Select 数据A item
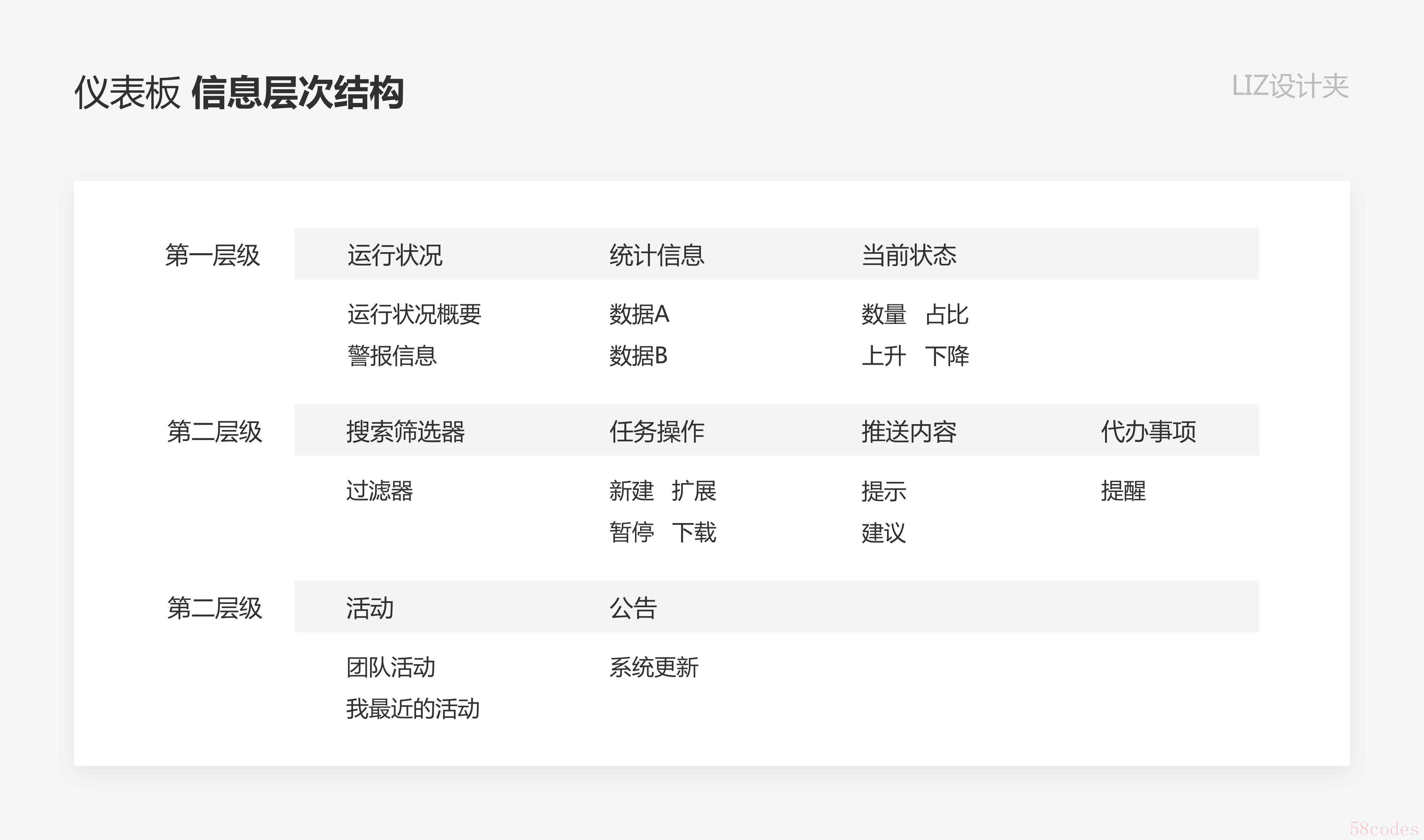The image size is (1424, 840). [x=639, y=314]
